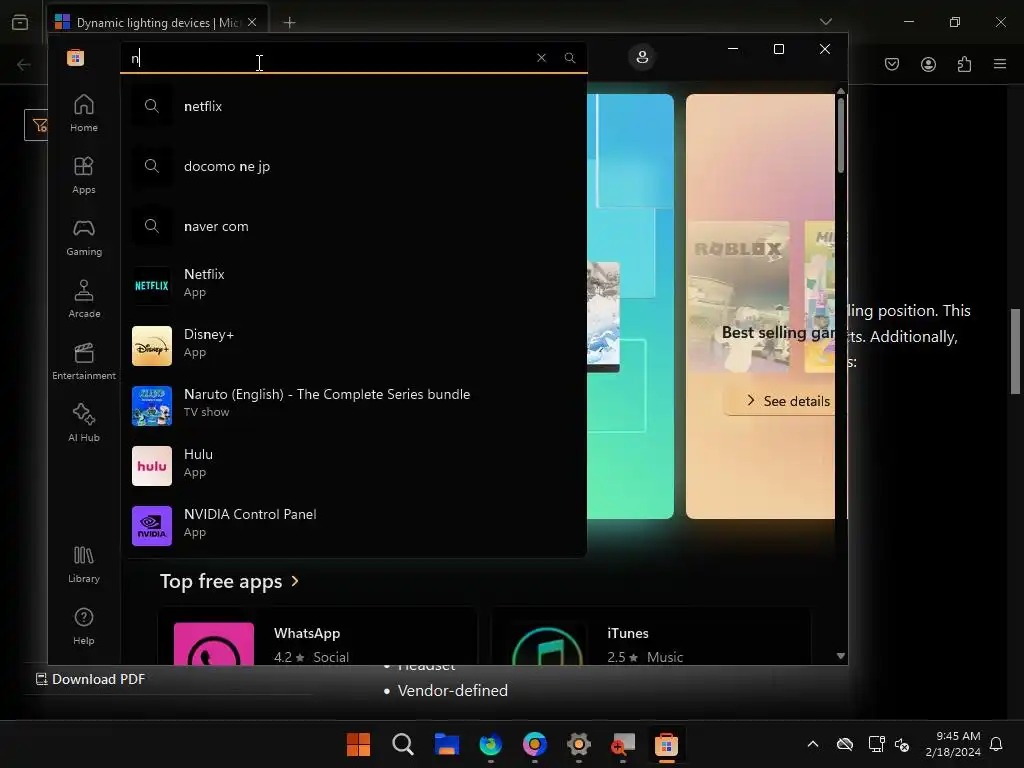Open AI Hub in sidebar
This screenshot has width=1024, height=768.
[x=84, y=423]
